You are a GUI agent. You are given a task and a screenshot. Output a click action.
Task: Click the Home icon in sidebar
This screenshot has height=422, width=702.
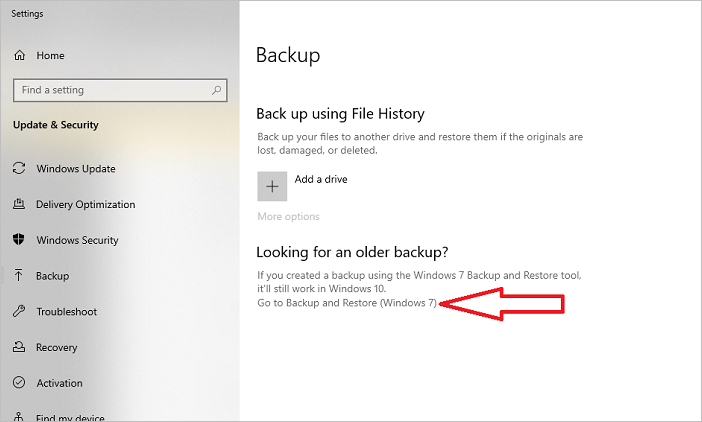click(19, 55)
